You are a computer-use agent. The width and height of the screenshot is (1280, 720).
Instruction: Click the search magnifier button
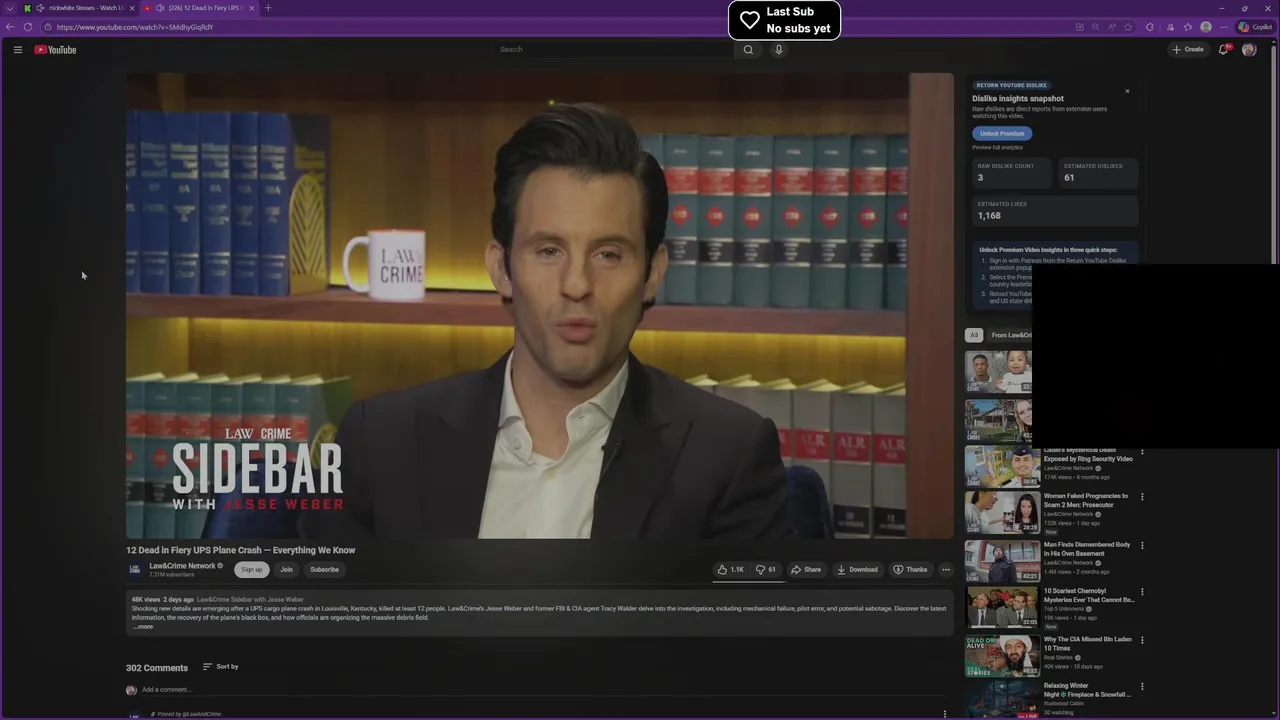pyautogui.click(x=748, y=49)
